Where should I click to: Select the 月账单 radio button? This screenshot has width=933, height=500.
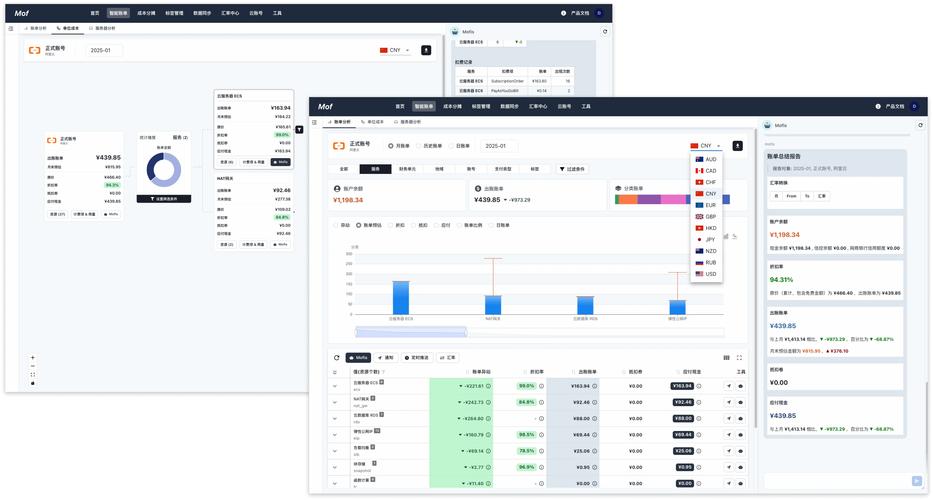click(x=391, y=146)
